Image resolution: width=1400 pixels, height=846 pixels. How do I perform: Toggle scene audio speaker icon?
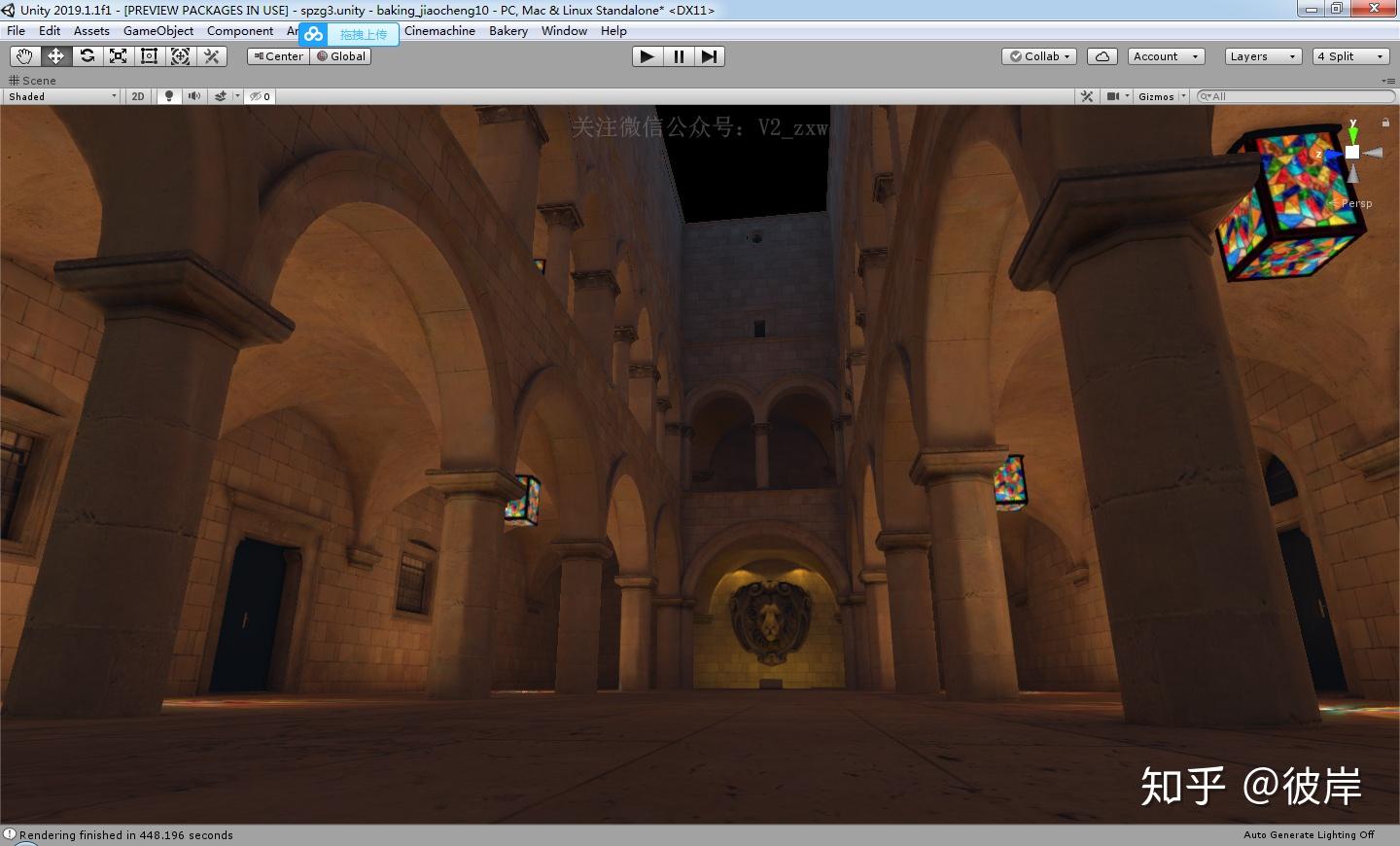click(x=194, y=96)
